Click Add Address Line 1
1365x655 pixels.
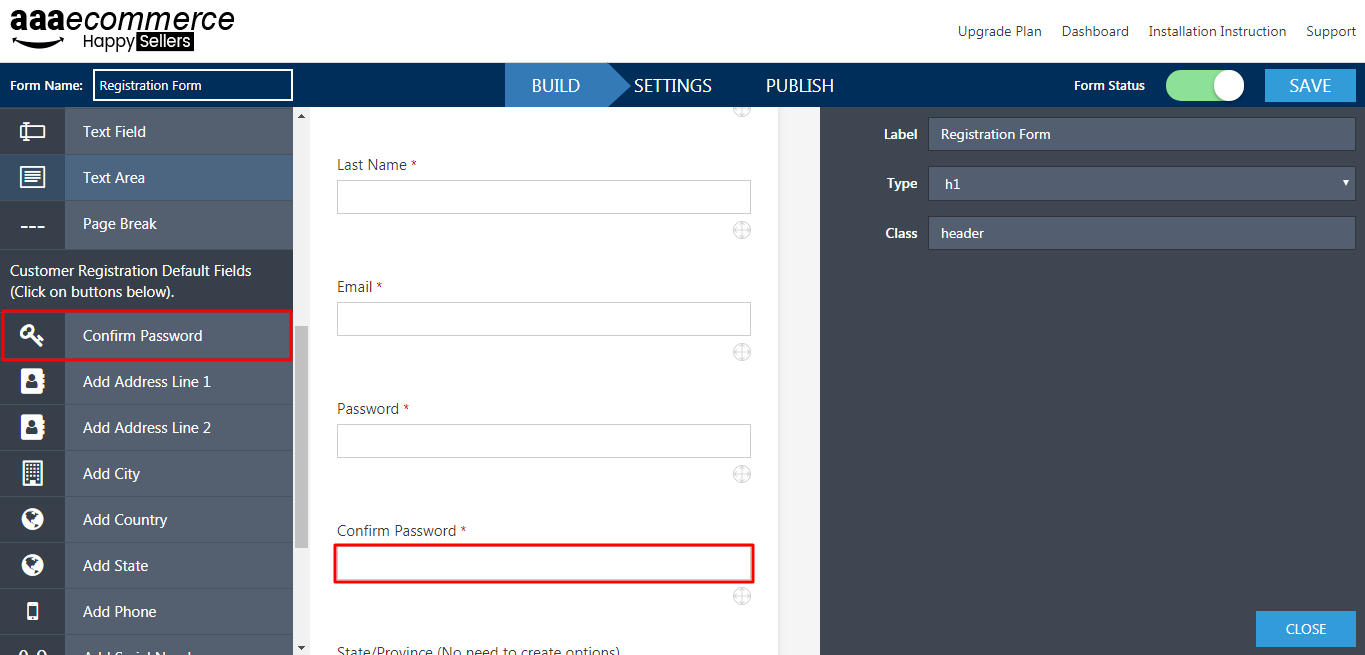[x=146, y=382]
